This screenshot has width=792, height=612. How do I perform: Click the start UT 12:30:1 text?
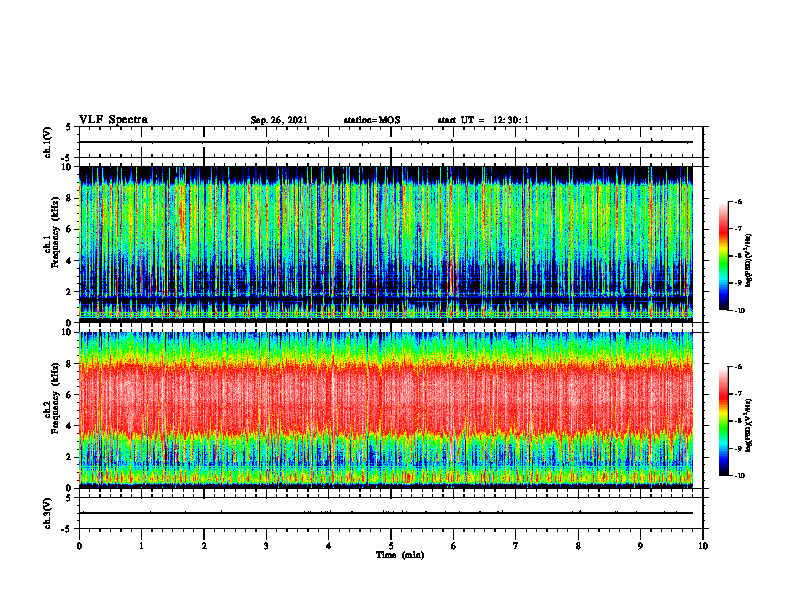[483, 120]
